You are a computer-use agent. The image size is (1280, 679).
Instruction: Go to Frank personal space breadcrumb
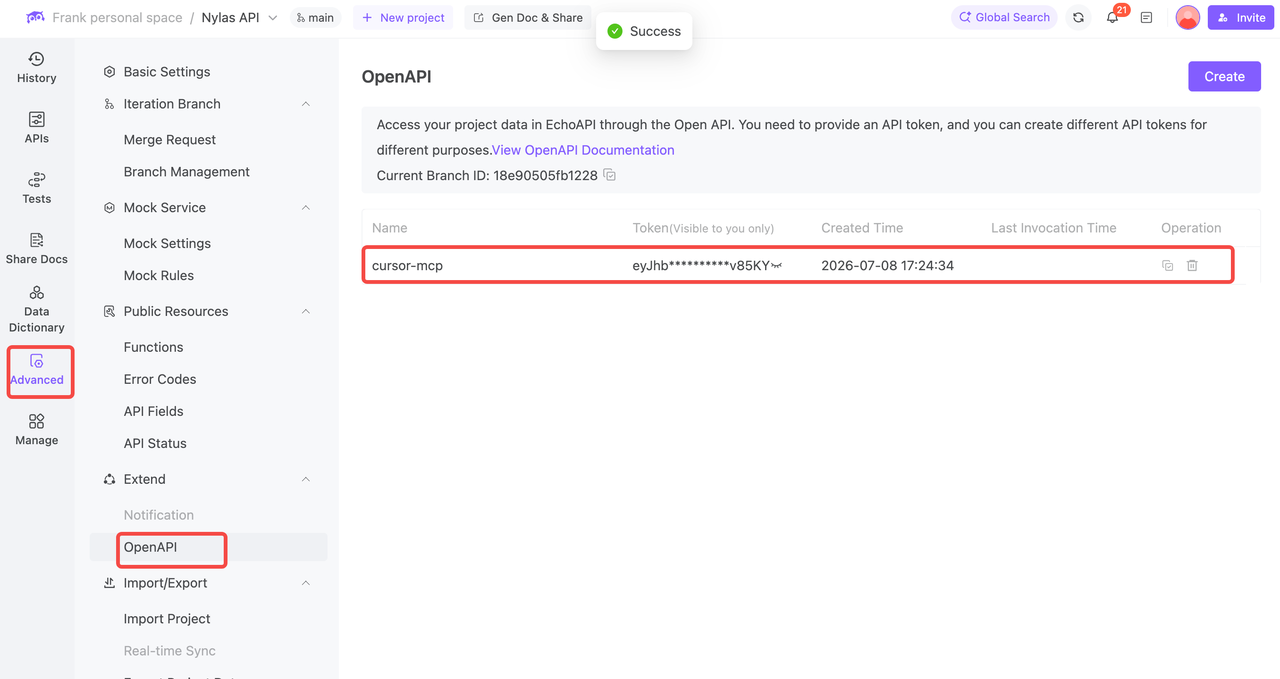(117, 18)
